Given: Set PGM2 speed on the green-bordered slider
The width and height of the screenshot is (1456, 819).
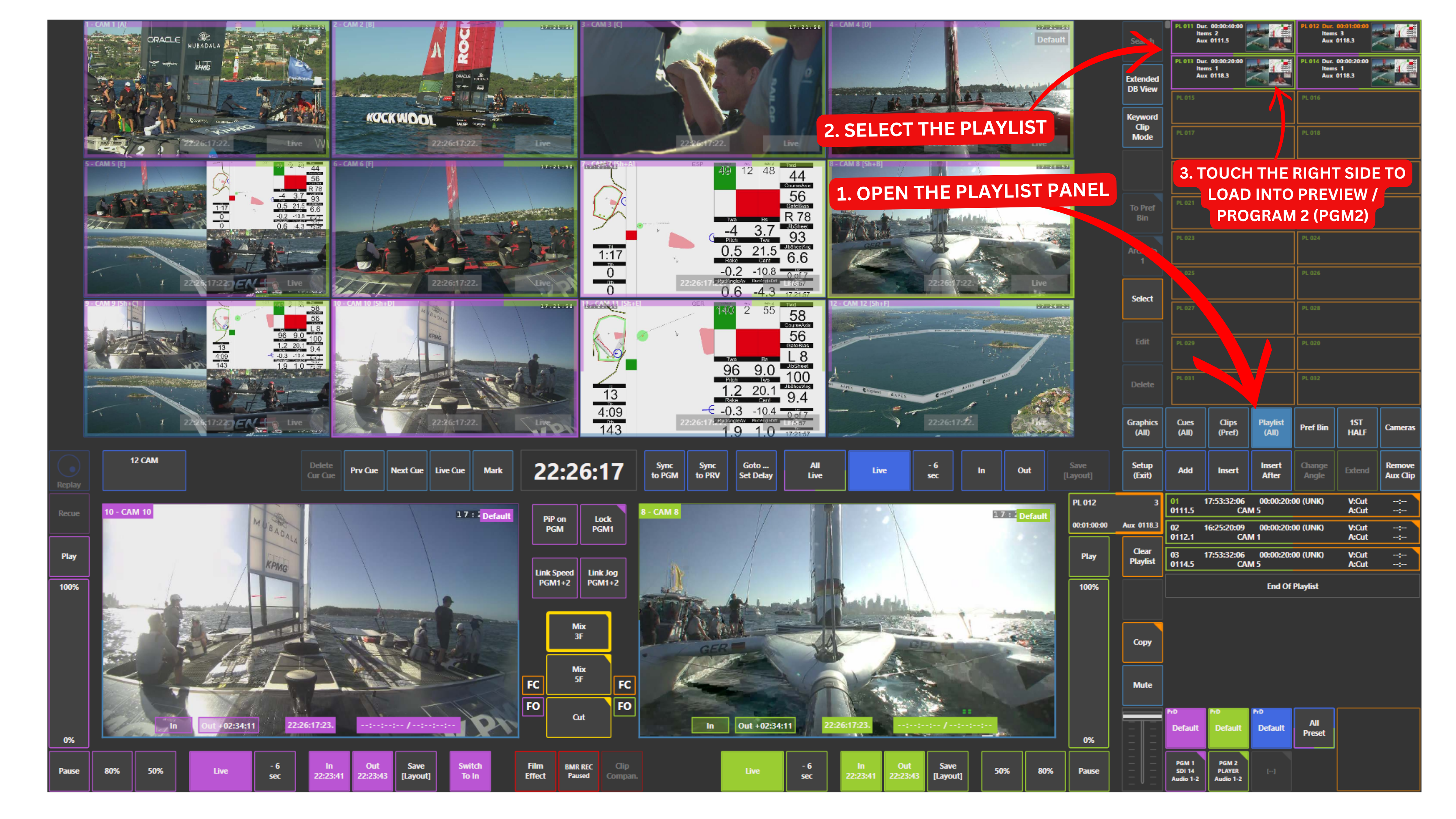Looking at the screenshot, I should click(x=1089, y=664).
